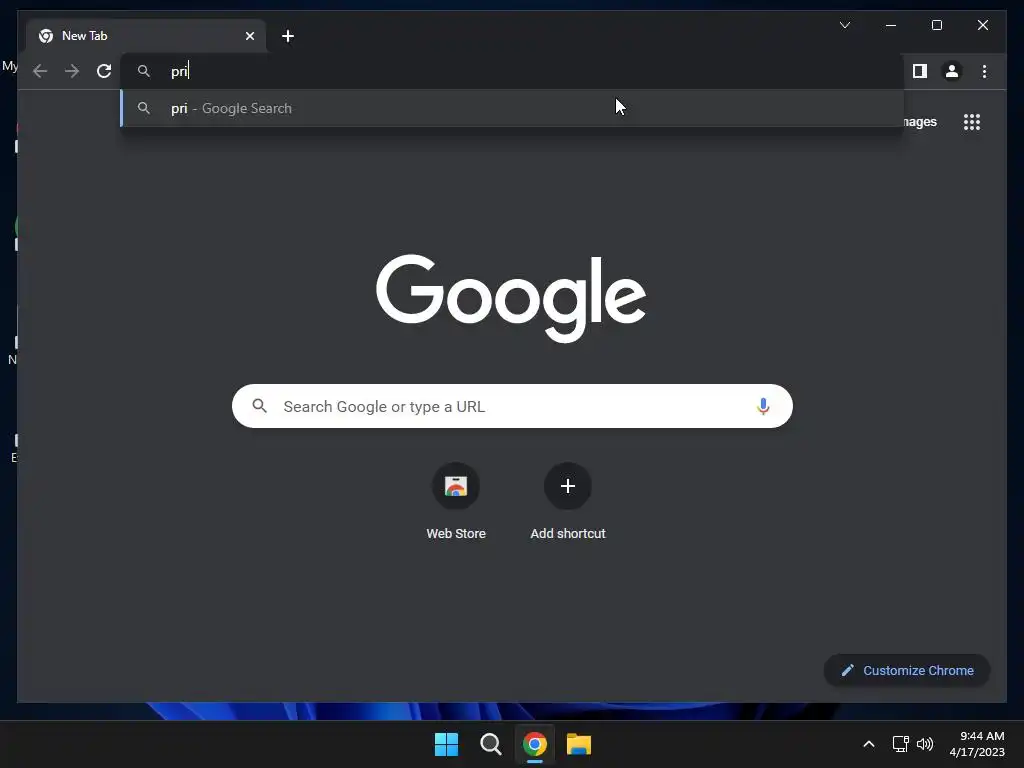Click the Add shortcut plus button
Screen dimensions: 1024x768
click(568, 486)
